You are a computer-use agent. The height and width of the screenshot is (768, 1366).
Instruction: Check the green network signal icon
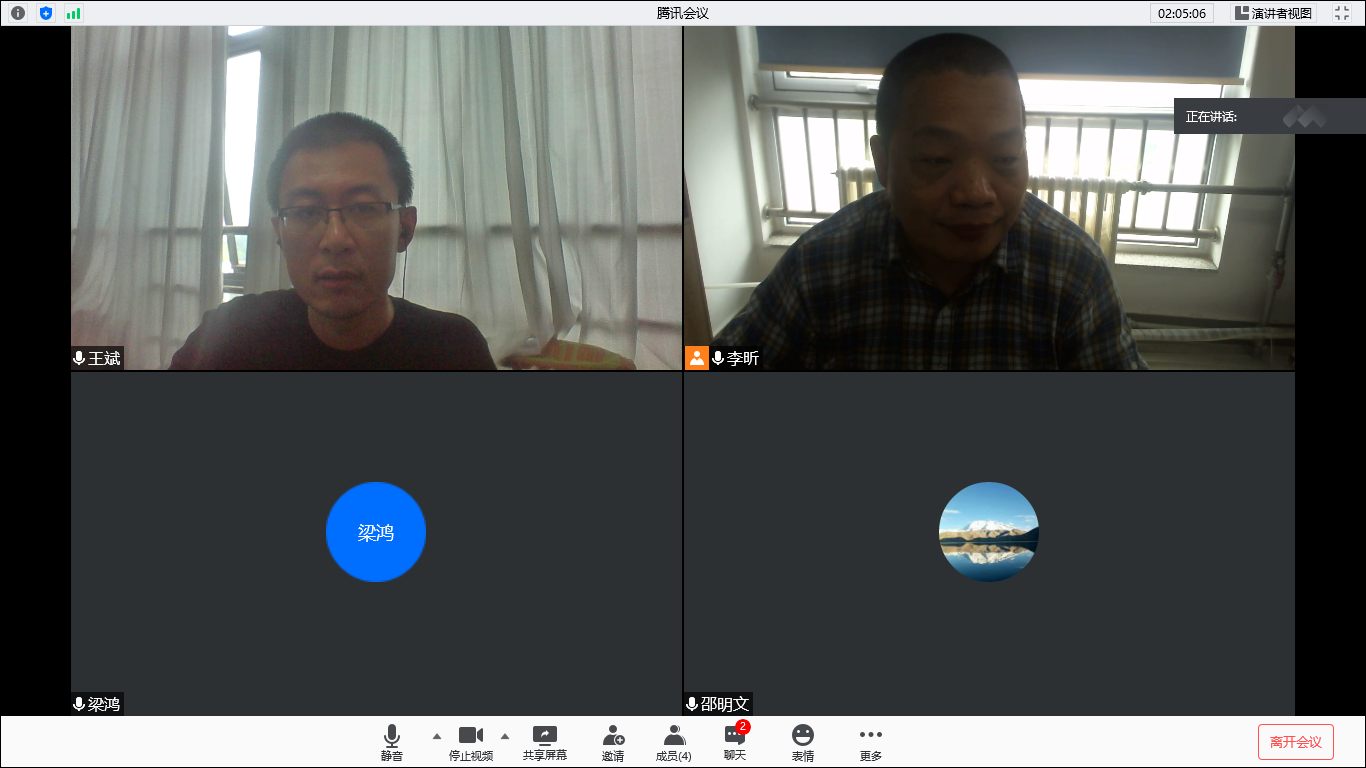pyautogui.click(x=73, y=13)
